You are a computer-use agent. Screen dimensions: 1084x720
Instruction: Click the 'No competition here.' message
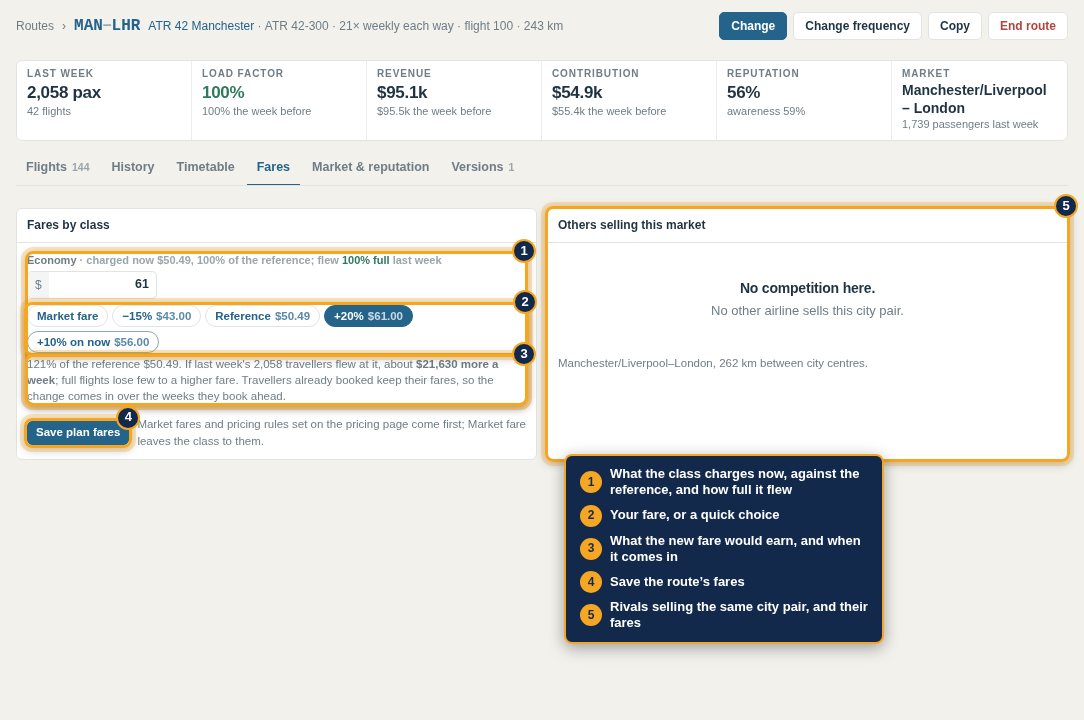click(807, 288)
